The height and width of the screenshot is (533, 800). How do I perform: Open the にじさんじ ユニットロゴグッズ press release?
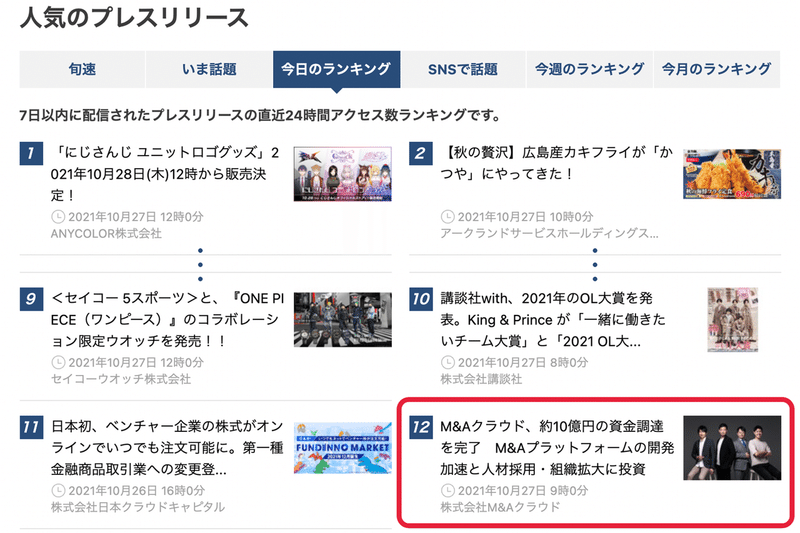165,174
